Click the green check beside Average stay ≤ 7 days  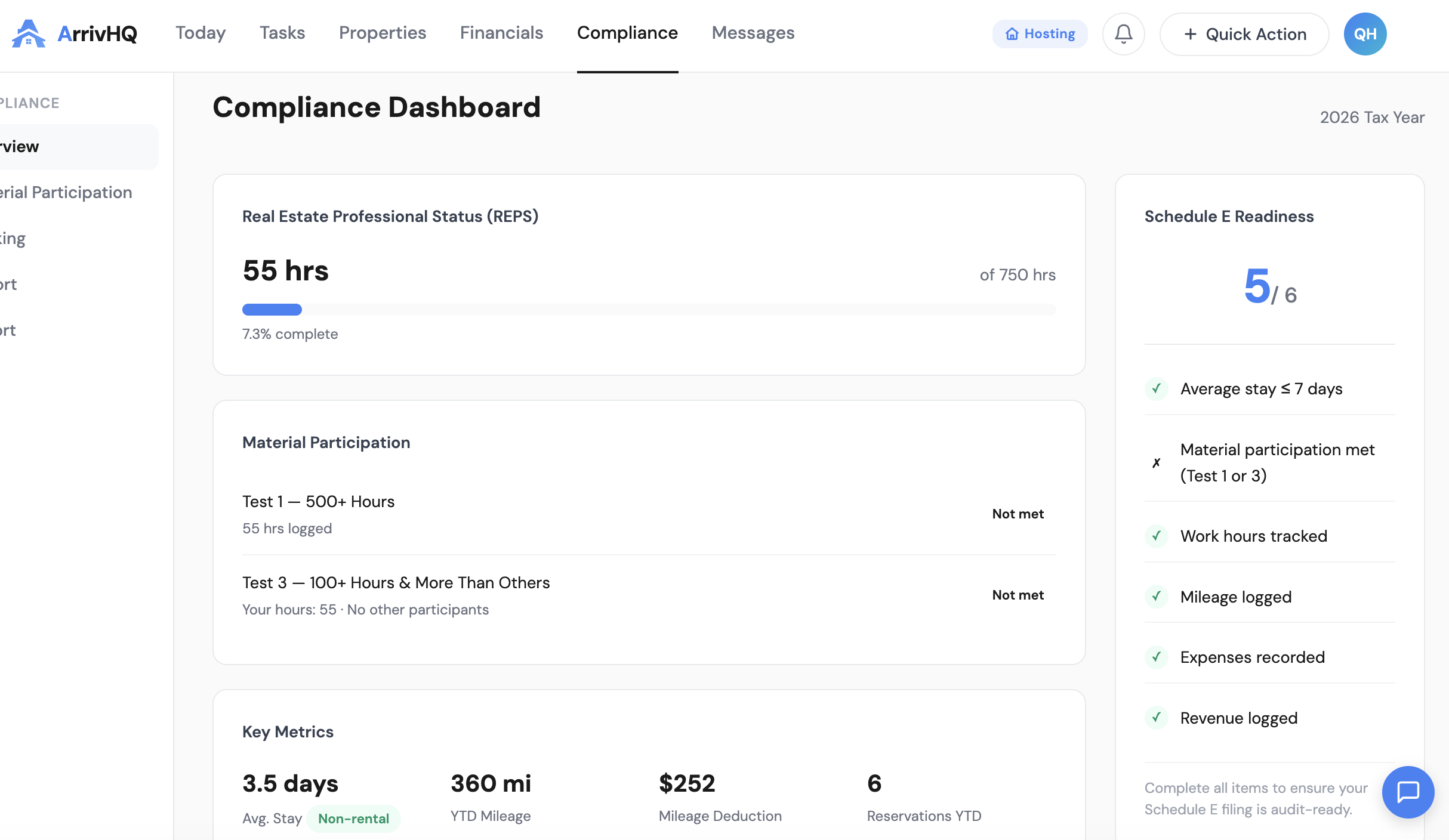pos(1158,389)
